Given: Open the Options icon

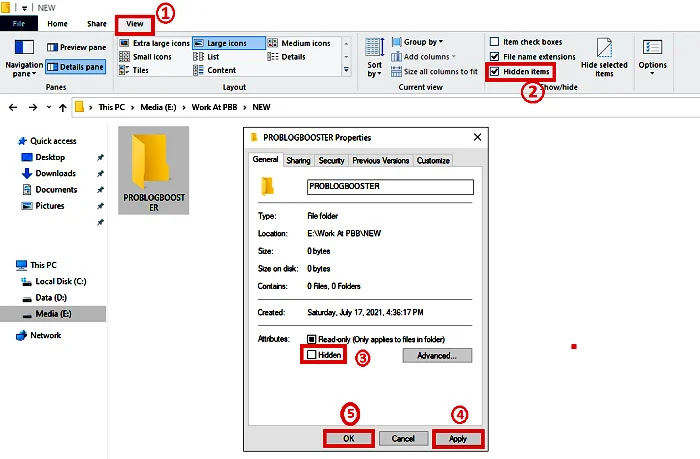Looking at the screenshot, I should click(x=652, y=48).
